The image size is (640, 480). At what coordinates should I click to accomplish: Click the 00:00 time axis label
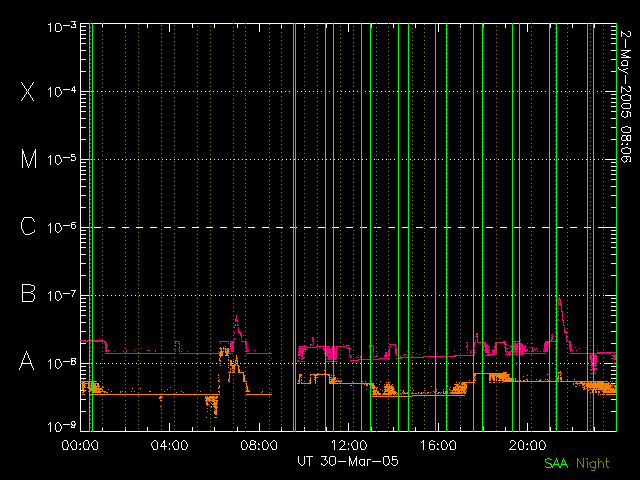[80, 445]
